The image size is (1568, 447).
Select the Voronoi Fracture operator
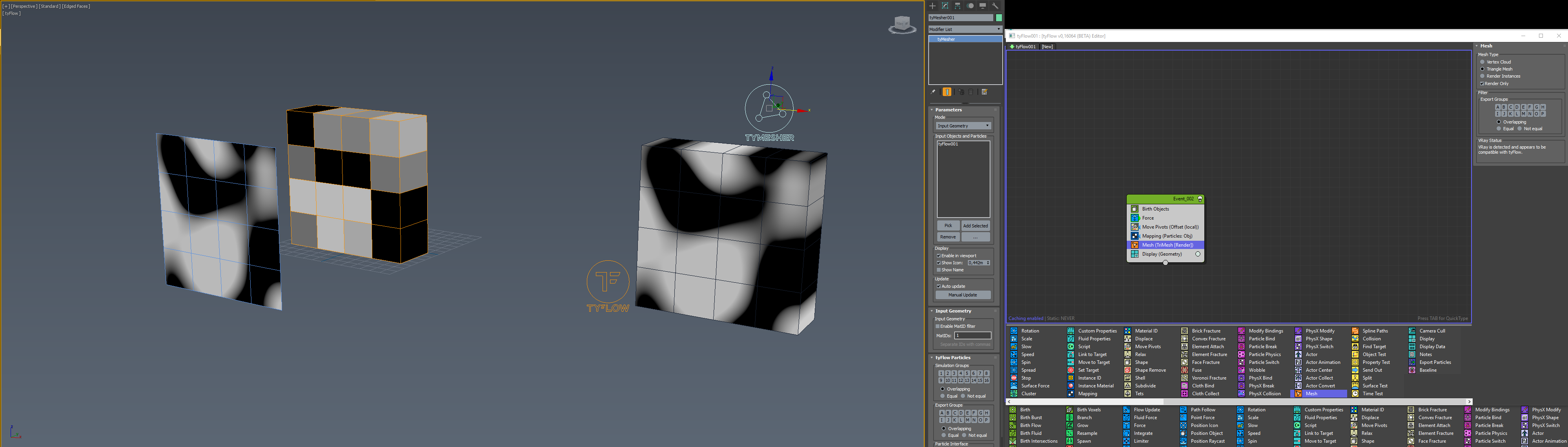pyautogui.click(x=1204, y=378)
